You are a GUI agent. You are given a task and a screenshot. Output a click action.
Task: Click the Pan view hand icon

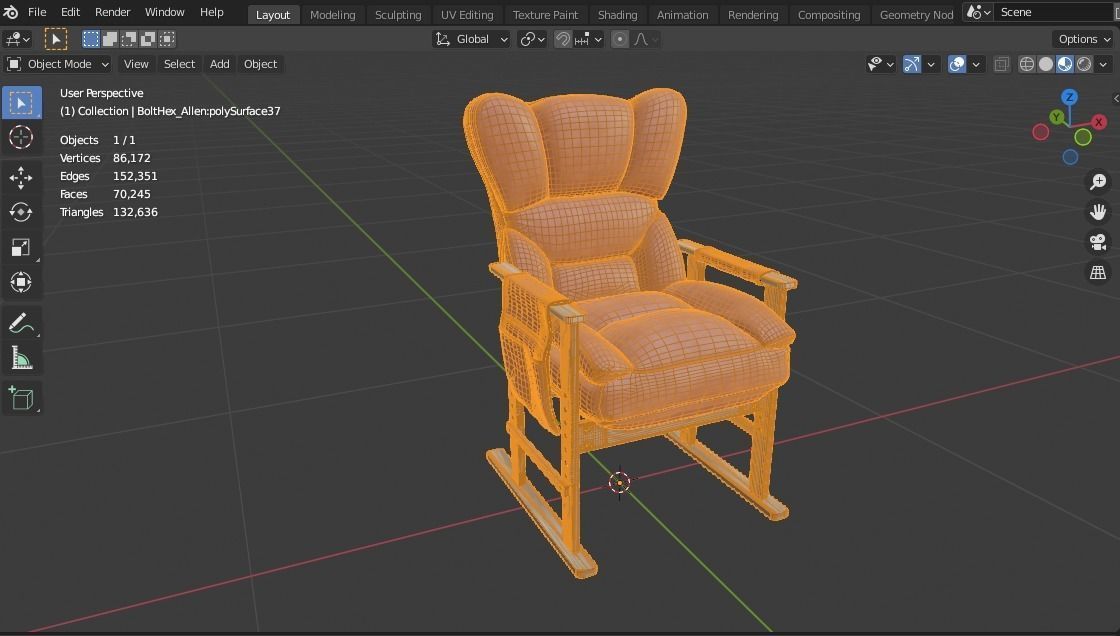[1098, 212]
